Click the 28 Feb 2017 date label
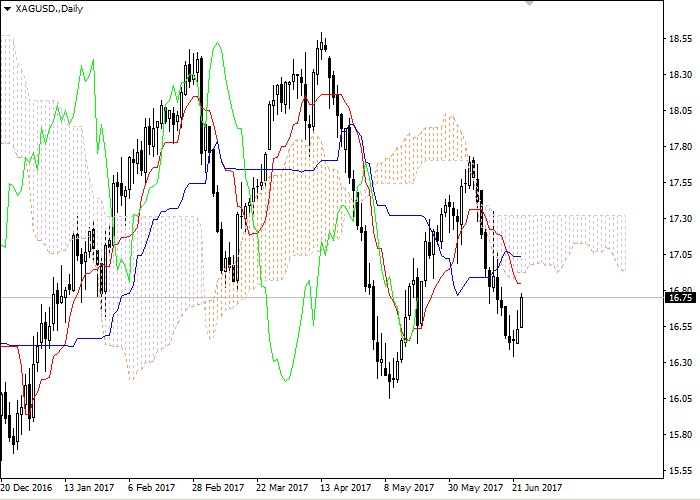 218,488
